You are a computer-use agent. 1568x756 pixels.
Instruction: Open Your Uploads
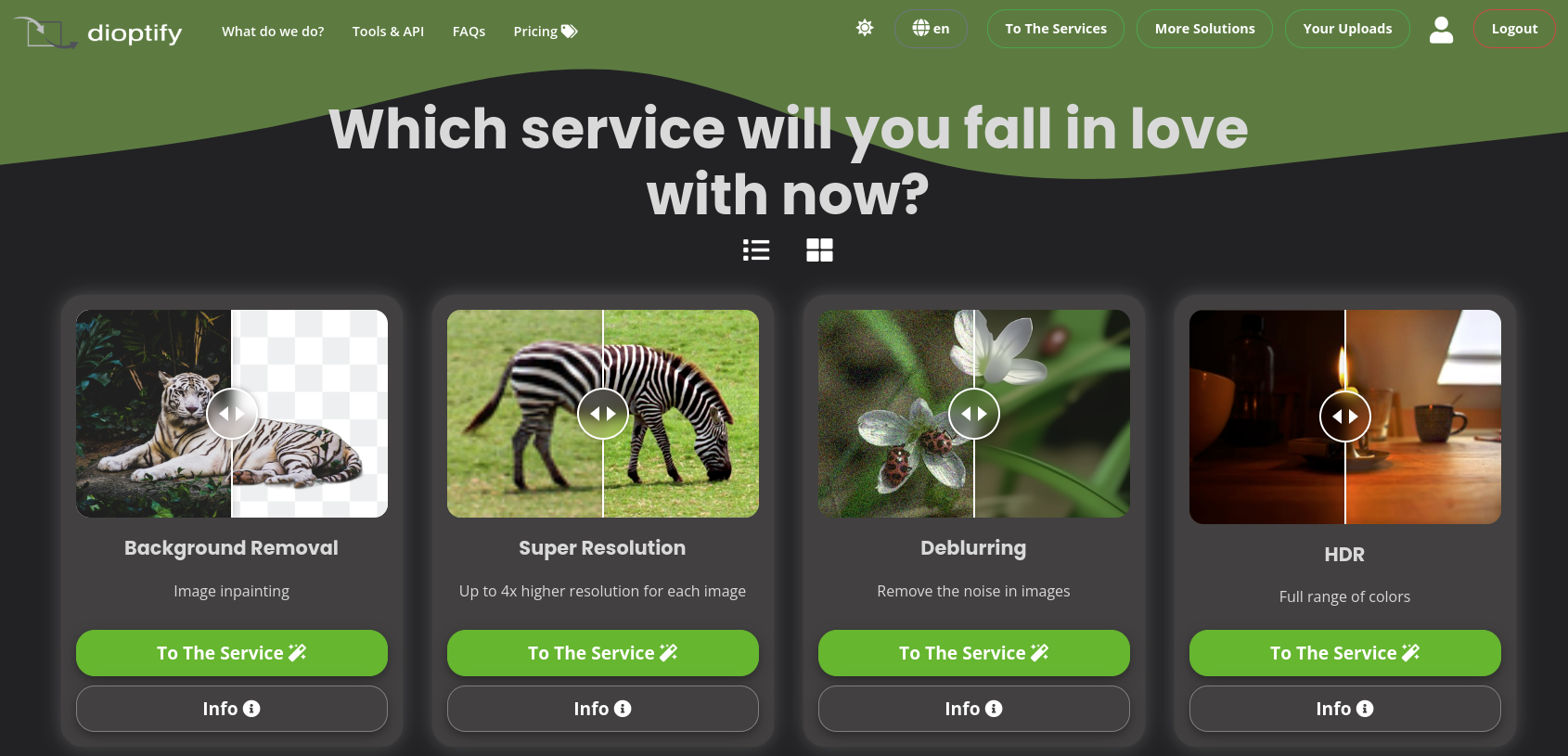tap(1347, 29)
